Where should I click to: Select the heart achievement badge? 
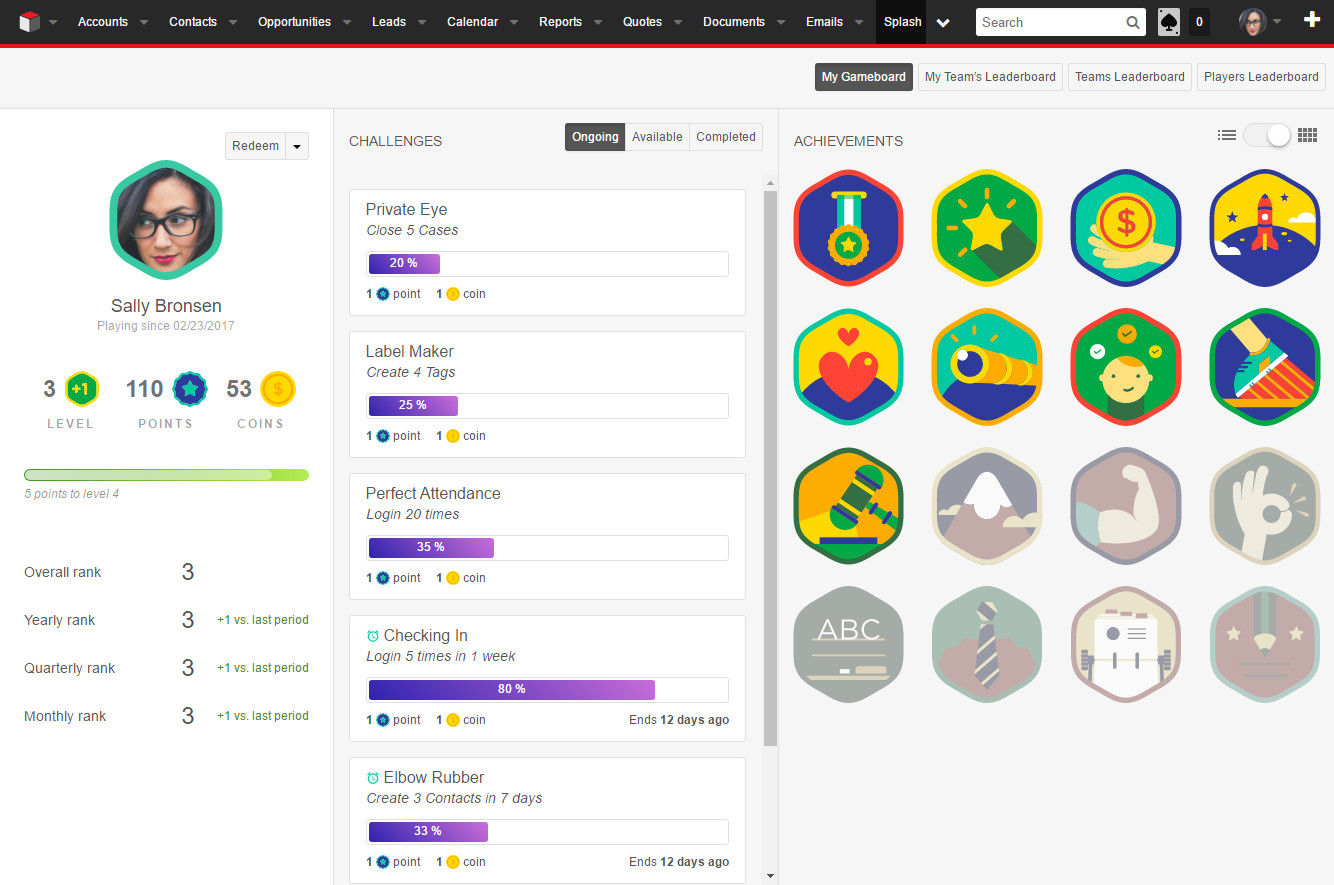848,367
